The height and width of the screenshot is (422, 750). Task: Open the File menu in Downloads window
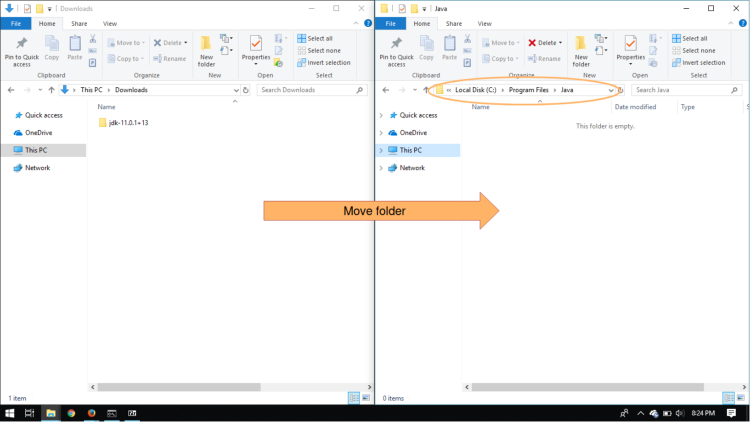point(17,23)
